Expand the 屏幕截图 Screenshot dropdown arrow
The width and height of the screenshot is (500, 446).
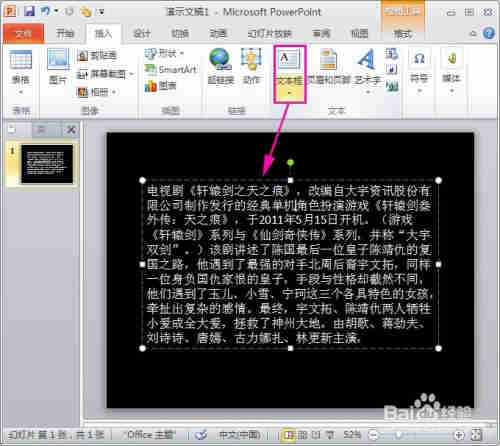[x=132, y=74]
